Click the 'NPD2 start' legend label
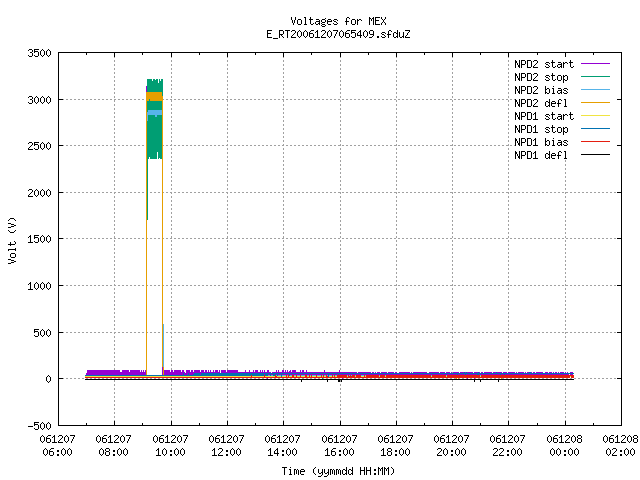Screen dimensions: 640x480 pos(544,64)
